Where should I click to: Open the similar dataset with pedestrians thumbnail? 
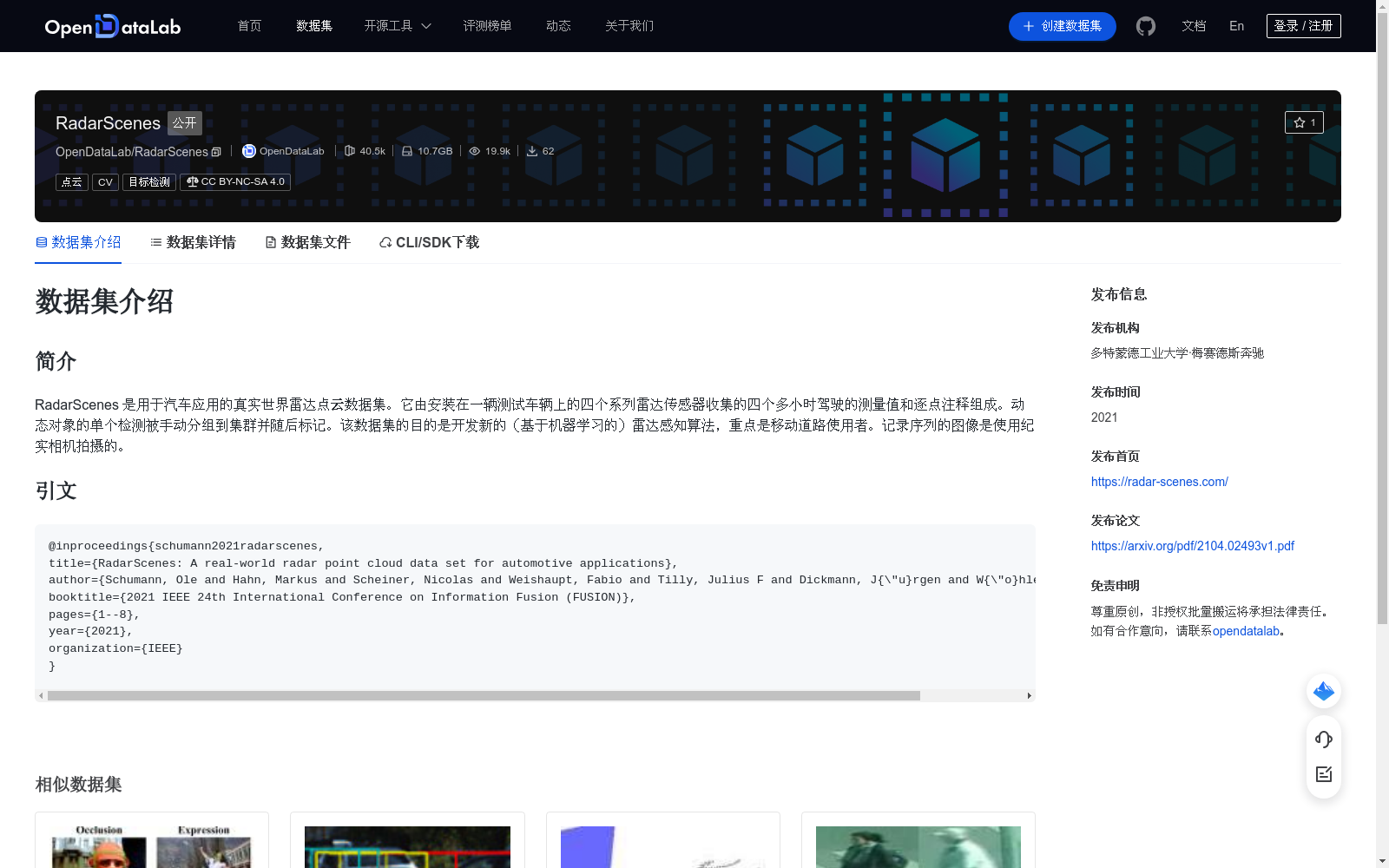[x=918, y=846]
